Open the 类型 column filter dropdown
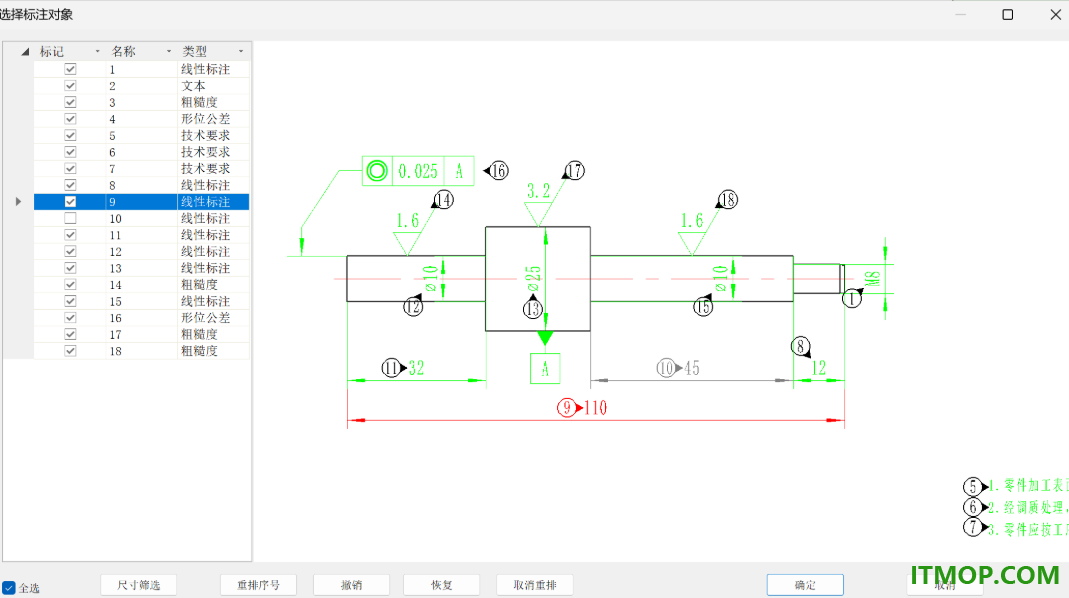Image resolution: width=1069 pixels, height=598 pixels. [x=241, y=51]
